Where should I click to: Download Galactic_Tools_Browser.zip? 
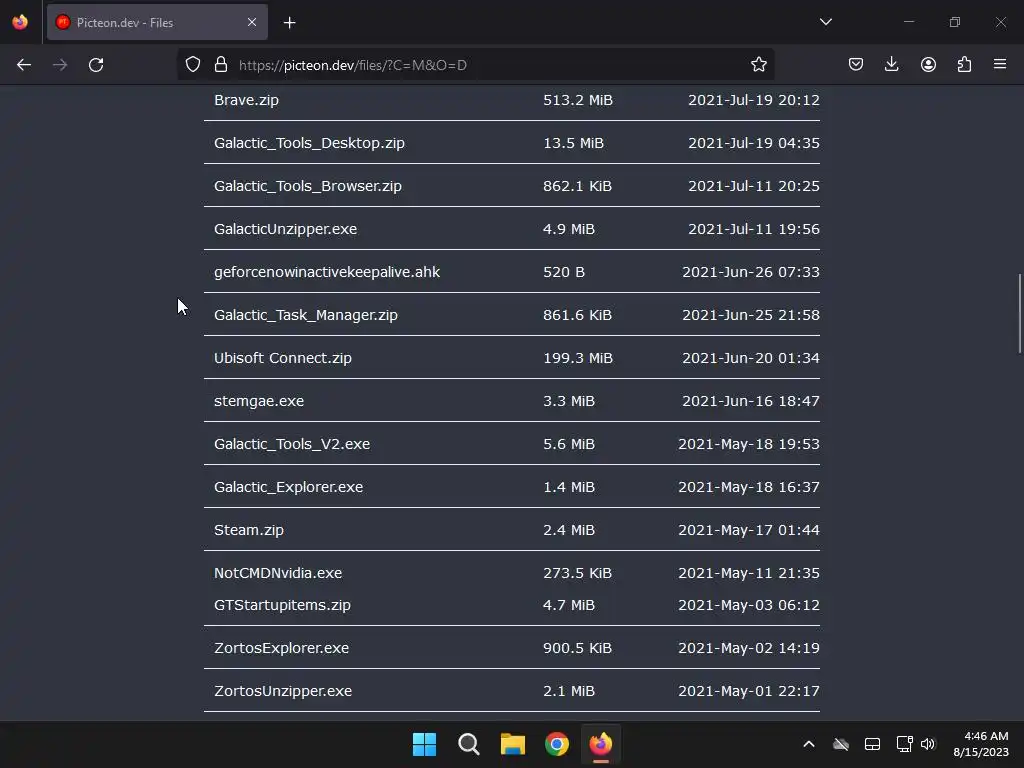[308, 186]
